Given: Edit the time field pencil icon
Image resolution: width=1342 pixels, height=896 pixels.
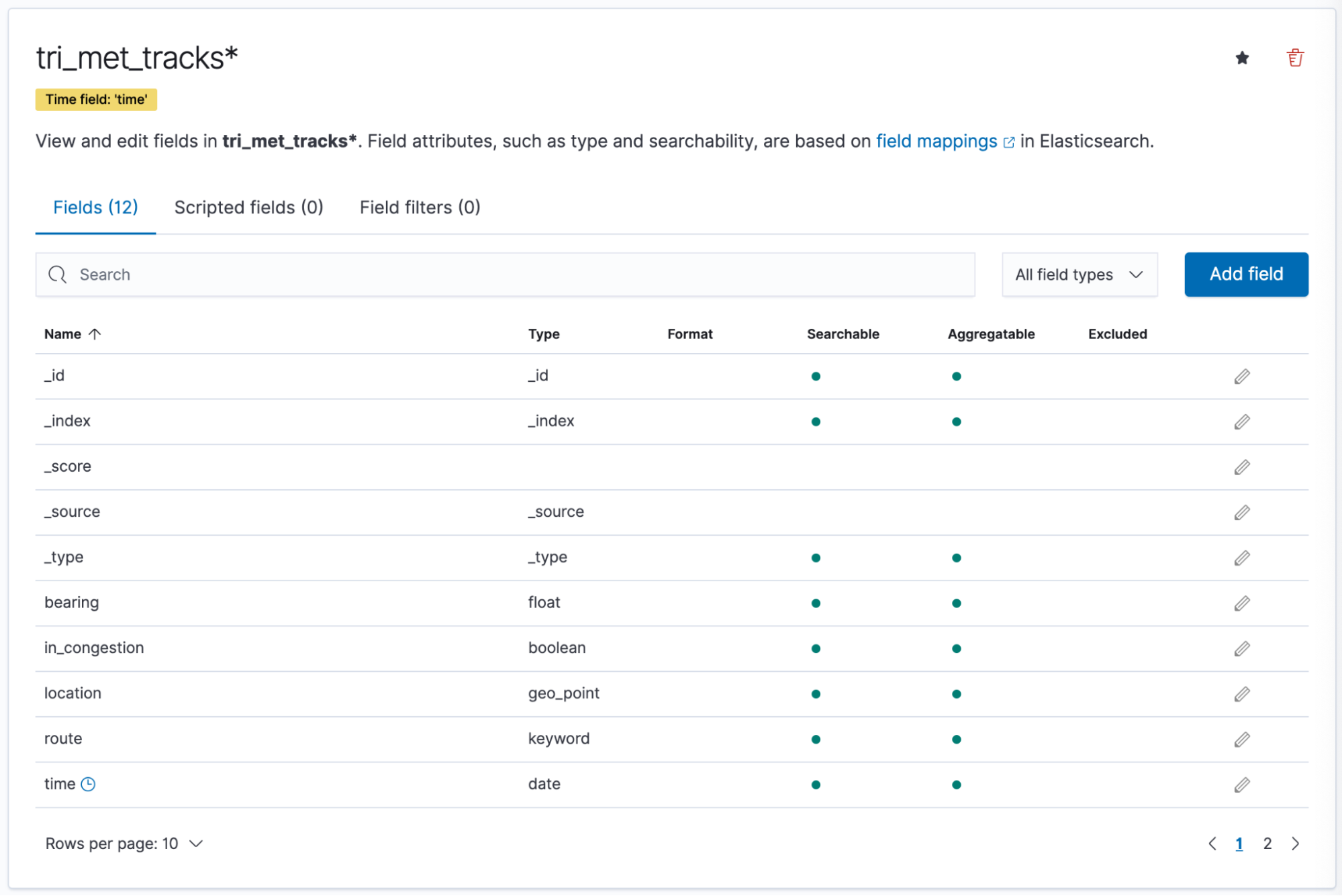Looking at the screenshot, I should click(x=1242, y=785).
